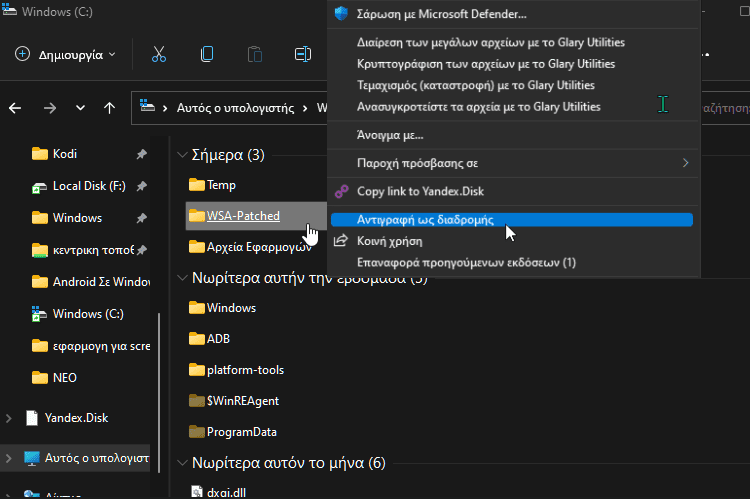Select Επαναφορά προηγούμενων εκδόσεων option
This screenshot has height=499, width=750.
pos(466,263)
